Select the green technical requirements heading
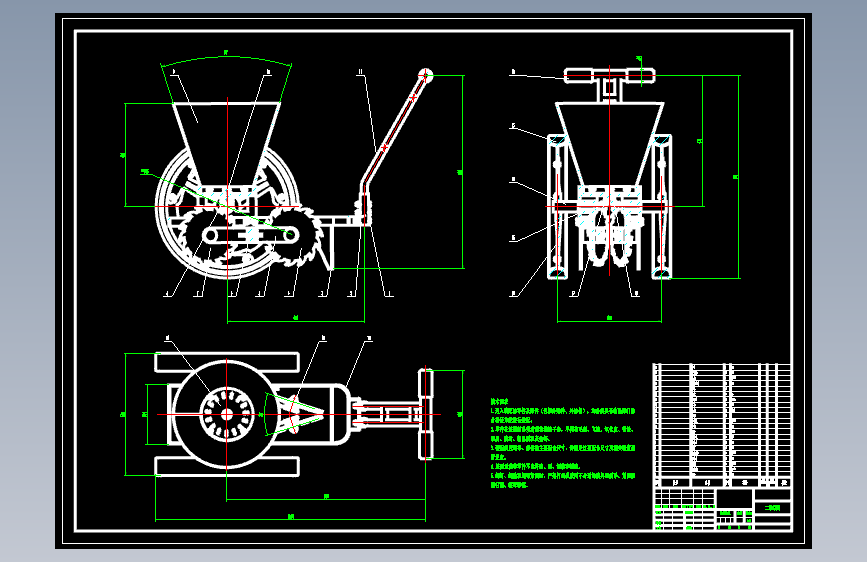 pyautogui.click(x=499, y=402)
